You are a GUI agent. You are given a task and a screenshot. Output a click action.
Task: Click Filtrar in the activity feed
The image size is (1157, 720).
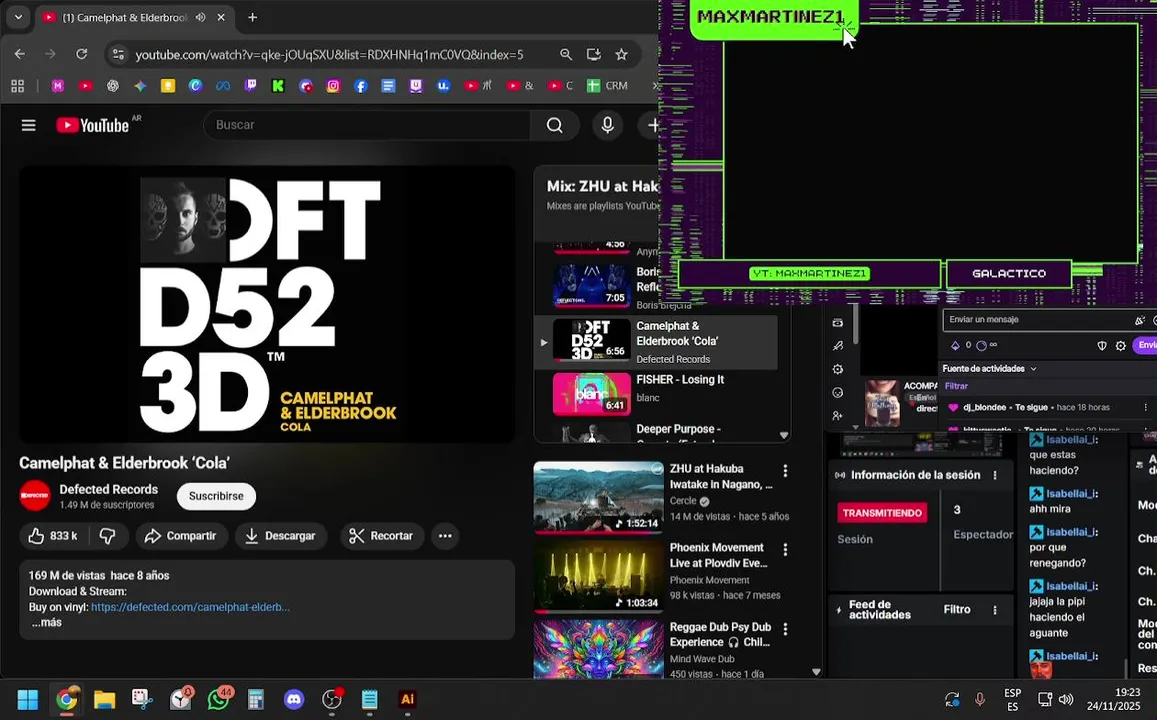pos(956,386)
